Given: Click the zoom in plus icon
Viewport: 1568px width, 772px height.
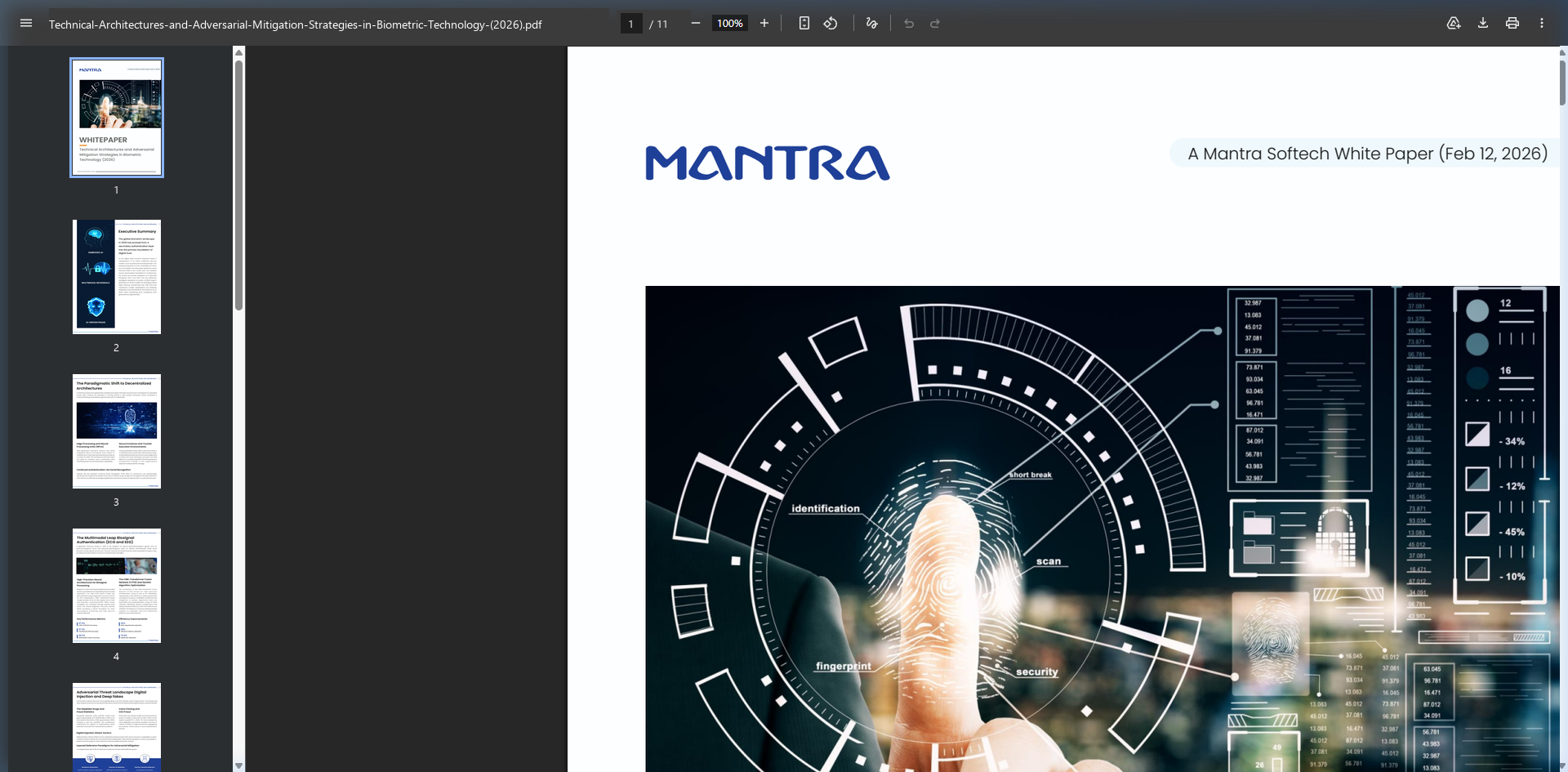Looking at the screenshot, I should click(764, 23).
